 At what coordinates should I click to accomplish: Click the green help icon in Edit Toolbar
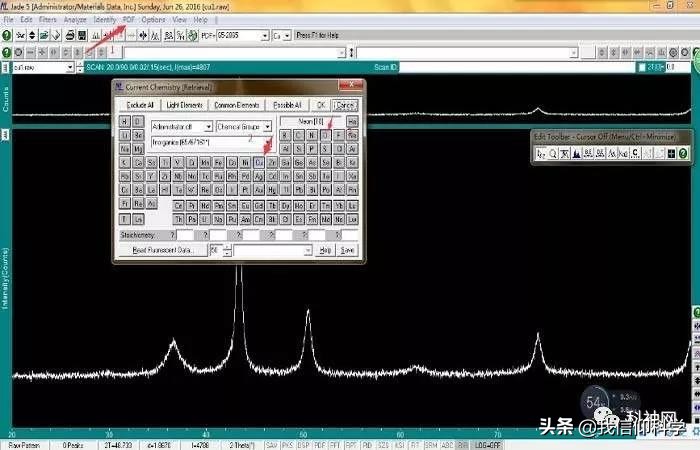683,154
